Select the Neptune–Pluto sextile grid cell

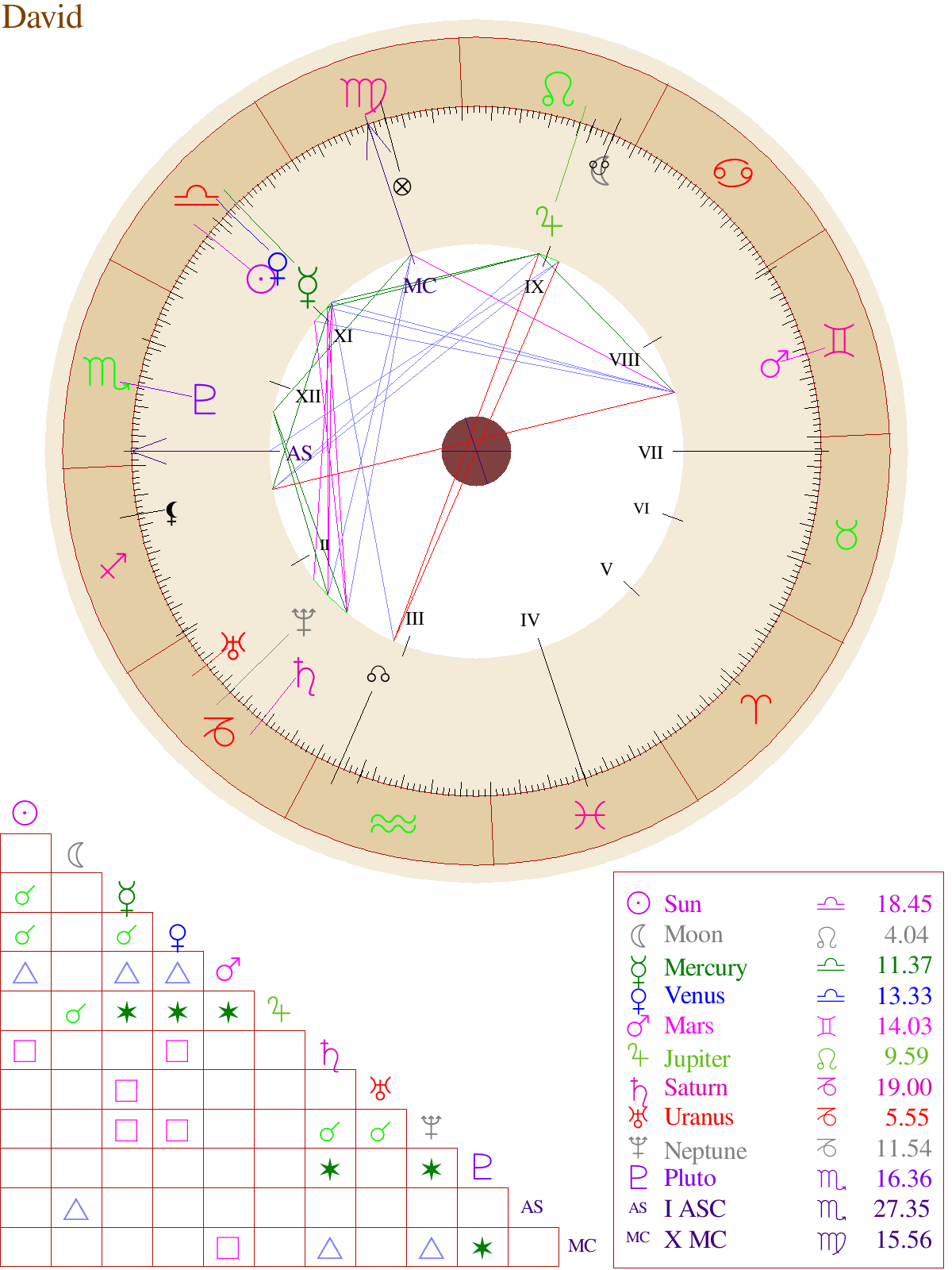(x=432, y=1168)
